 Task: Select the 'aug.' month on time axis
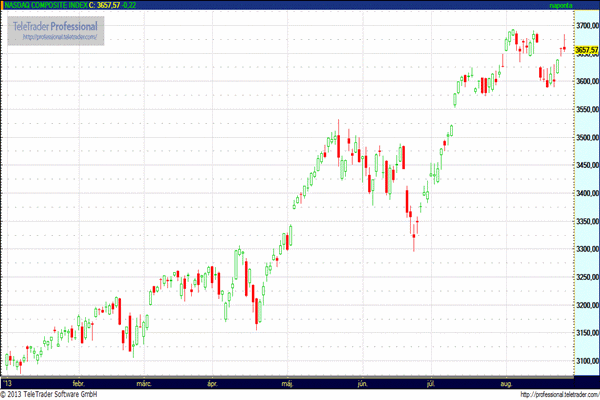(x=505, y=382)
